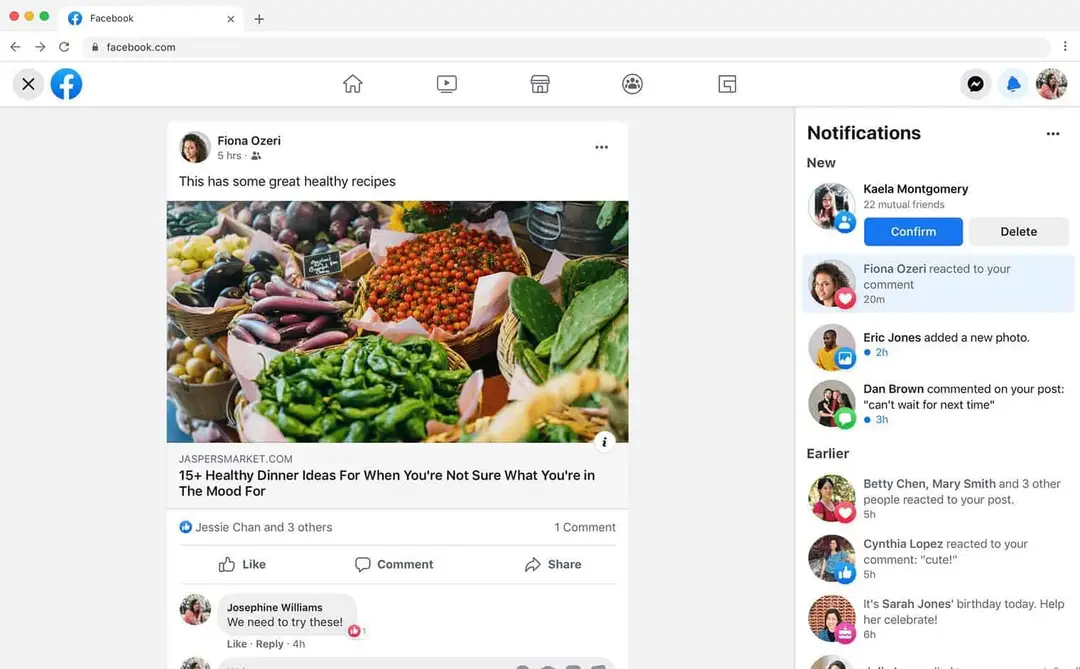Open Messenger chat icon
1080x669 pixels.
[x=975, y=84]
